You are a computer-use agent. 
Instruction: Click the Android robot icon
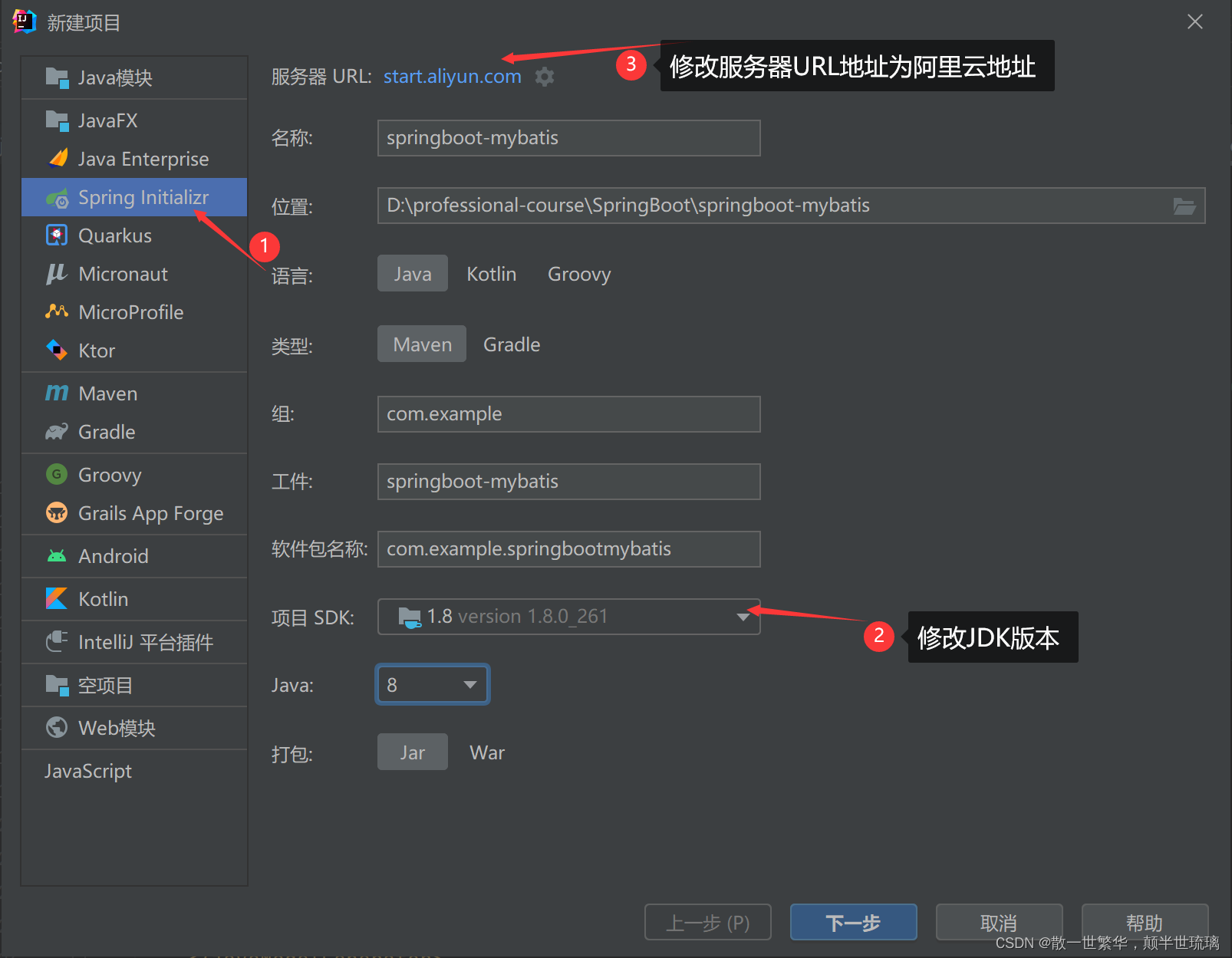[57, 556]
